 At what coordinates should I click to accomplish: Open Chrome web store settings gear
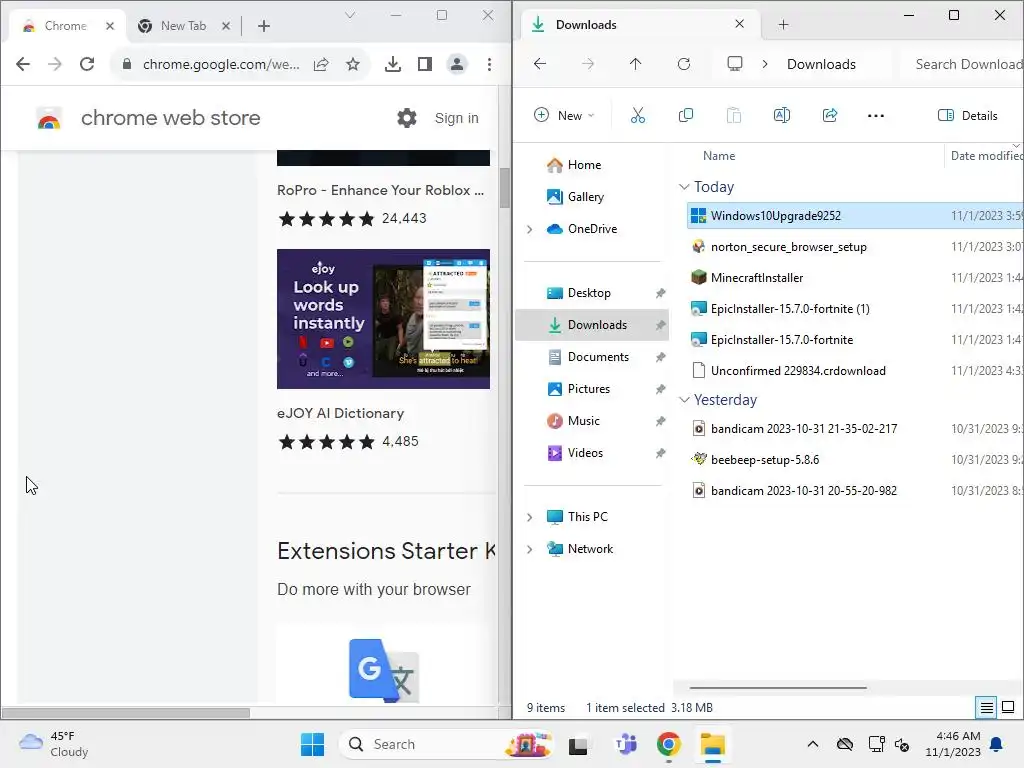point(406,118)
